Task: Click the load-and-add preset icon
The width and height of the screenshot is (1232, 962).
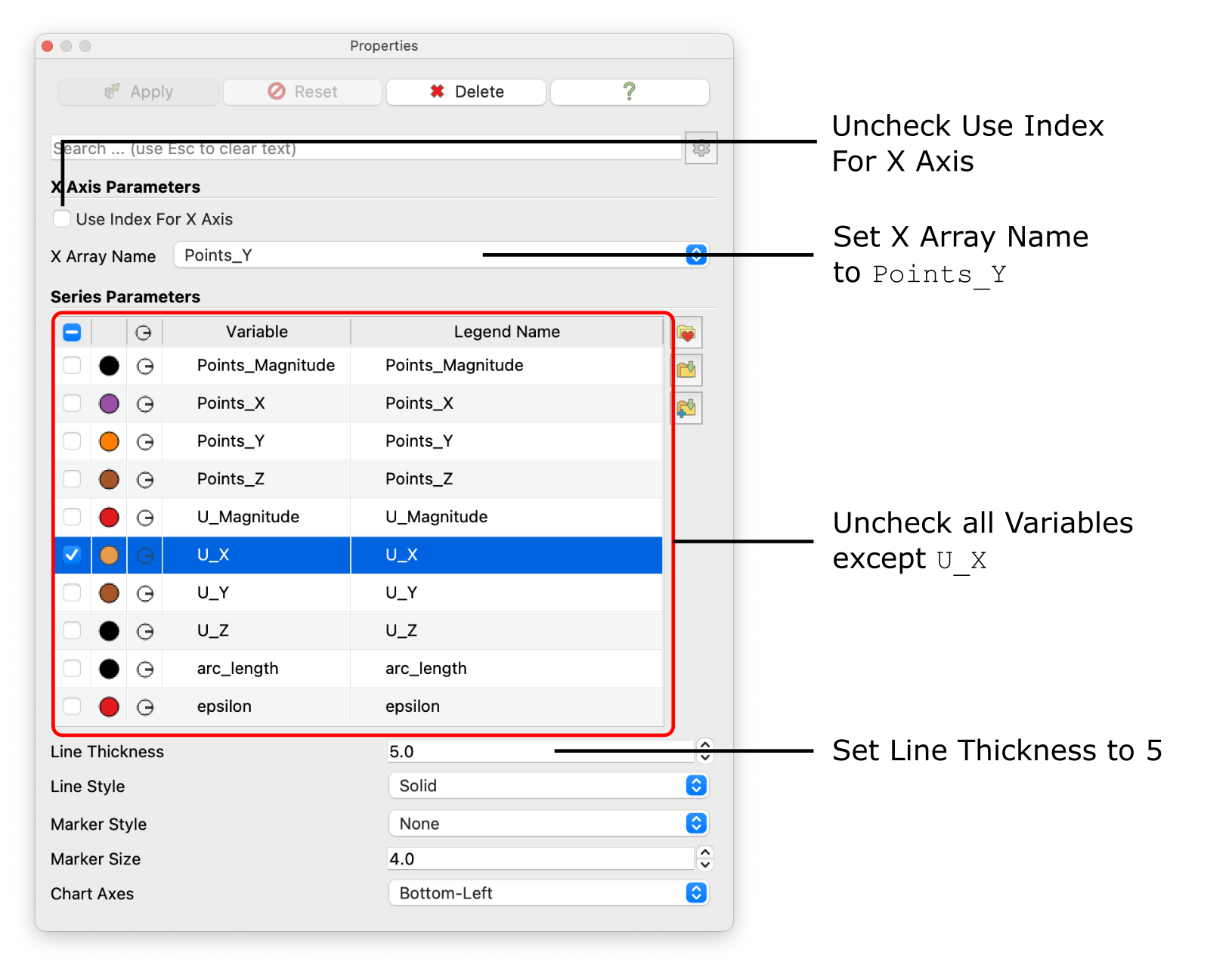Action: click(686, 408)
